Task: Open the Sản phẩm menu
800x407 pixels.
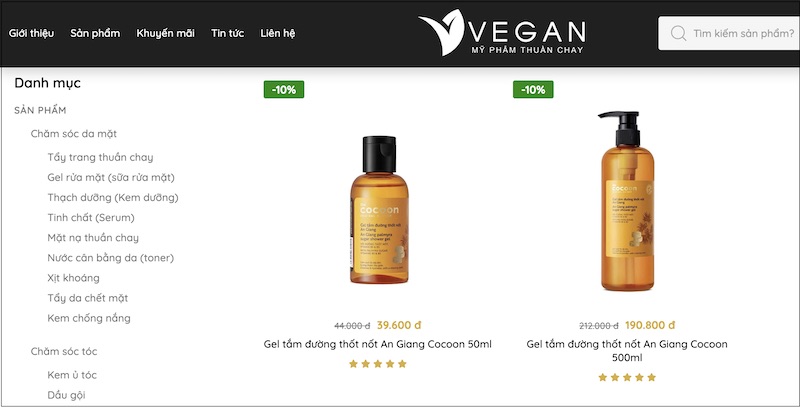Action: point(95,33)
